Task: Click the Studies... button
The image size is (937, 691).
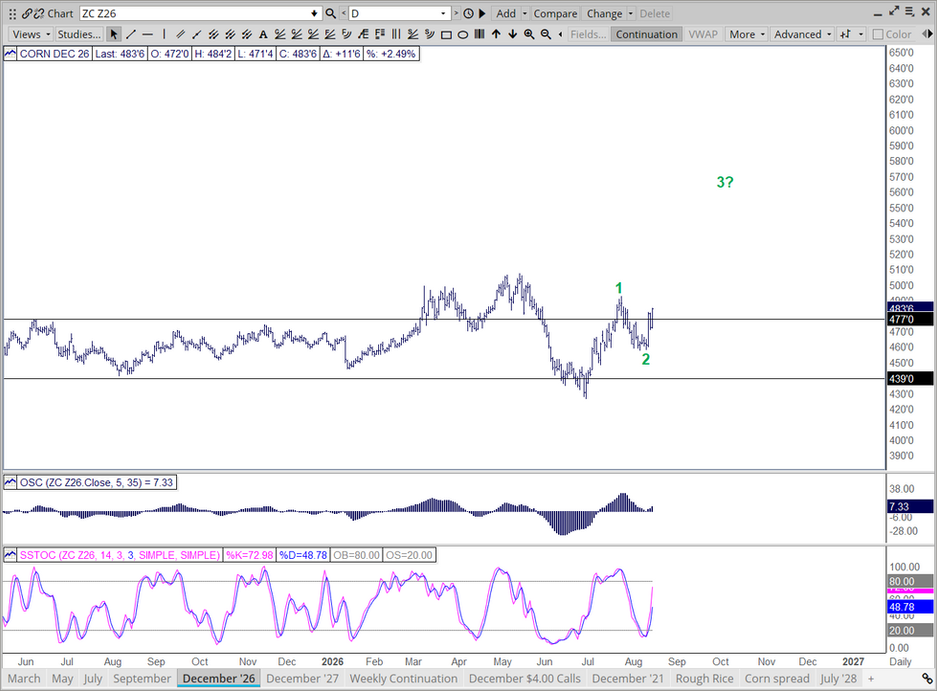Action: point(79,34)
